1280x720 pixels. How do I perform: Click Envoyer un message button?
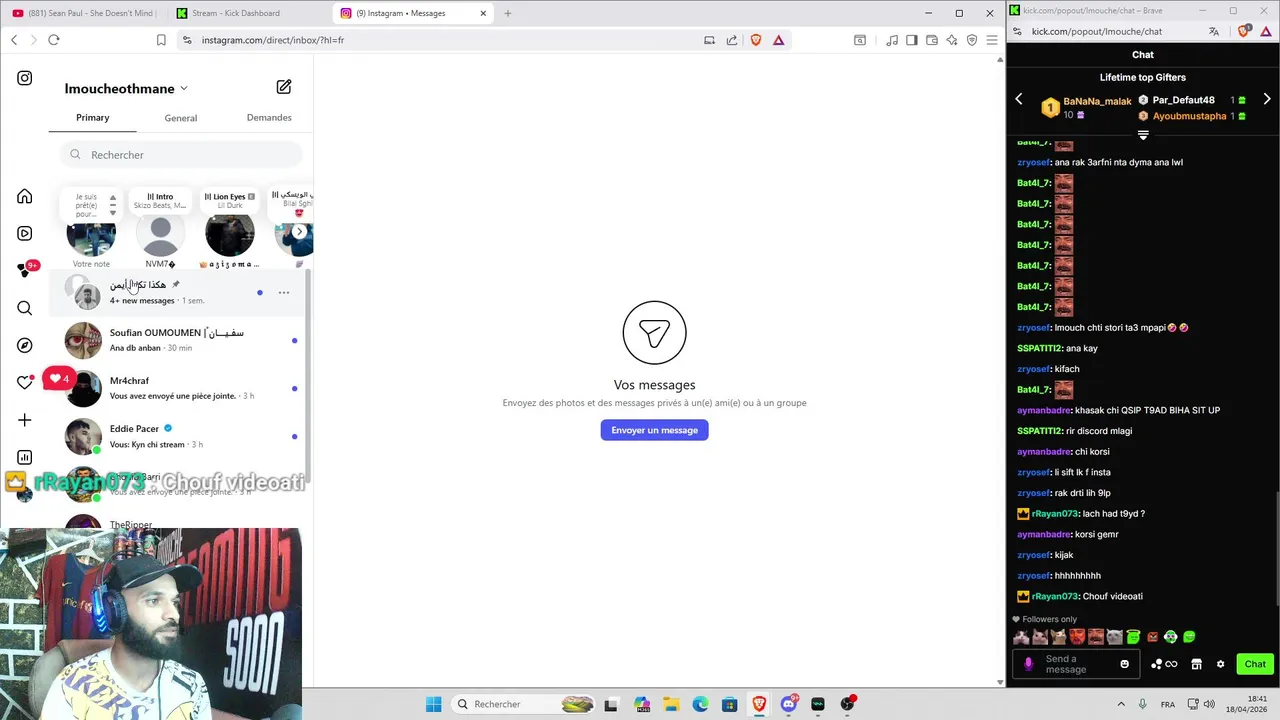655,430
